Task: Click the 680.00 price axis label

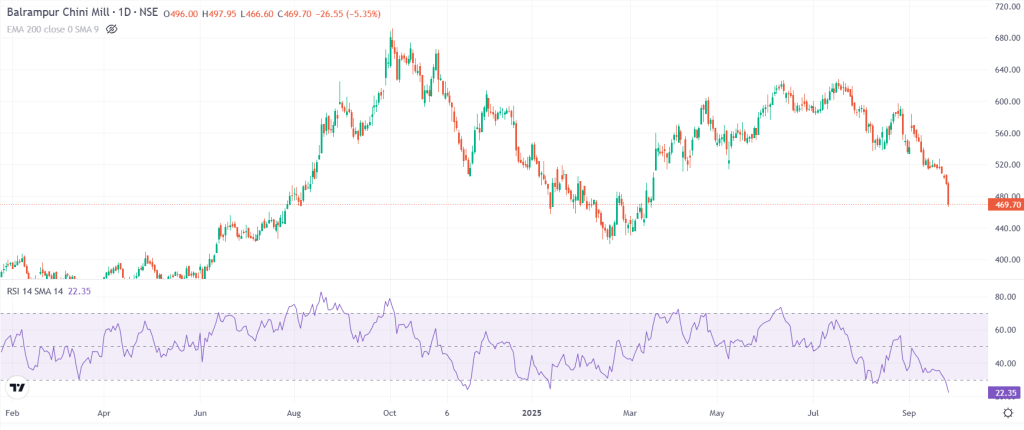Action: [x=1006, y=38]
